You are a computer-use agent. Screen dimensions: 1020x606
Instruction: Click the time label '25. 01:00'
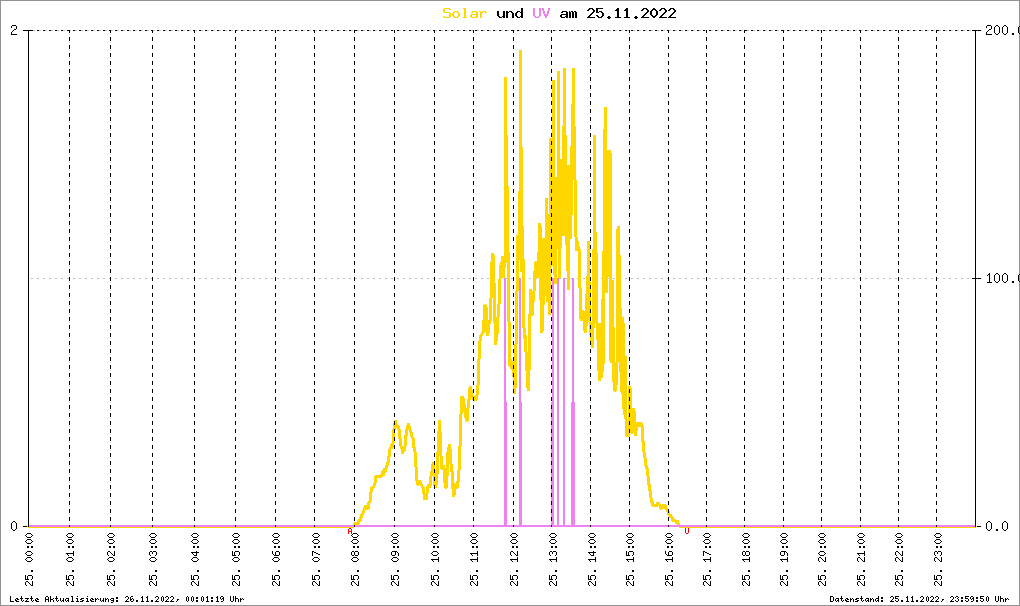pyautogui.click(x=70, y=560)
